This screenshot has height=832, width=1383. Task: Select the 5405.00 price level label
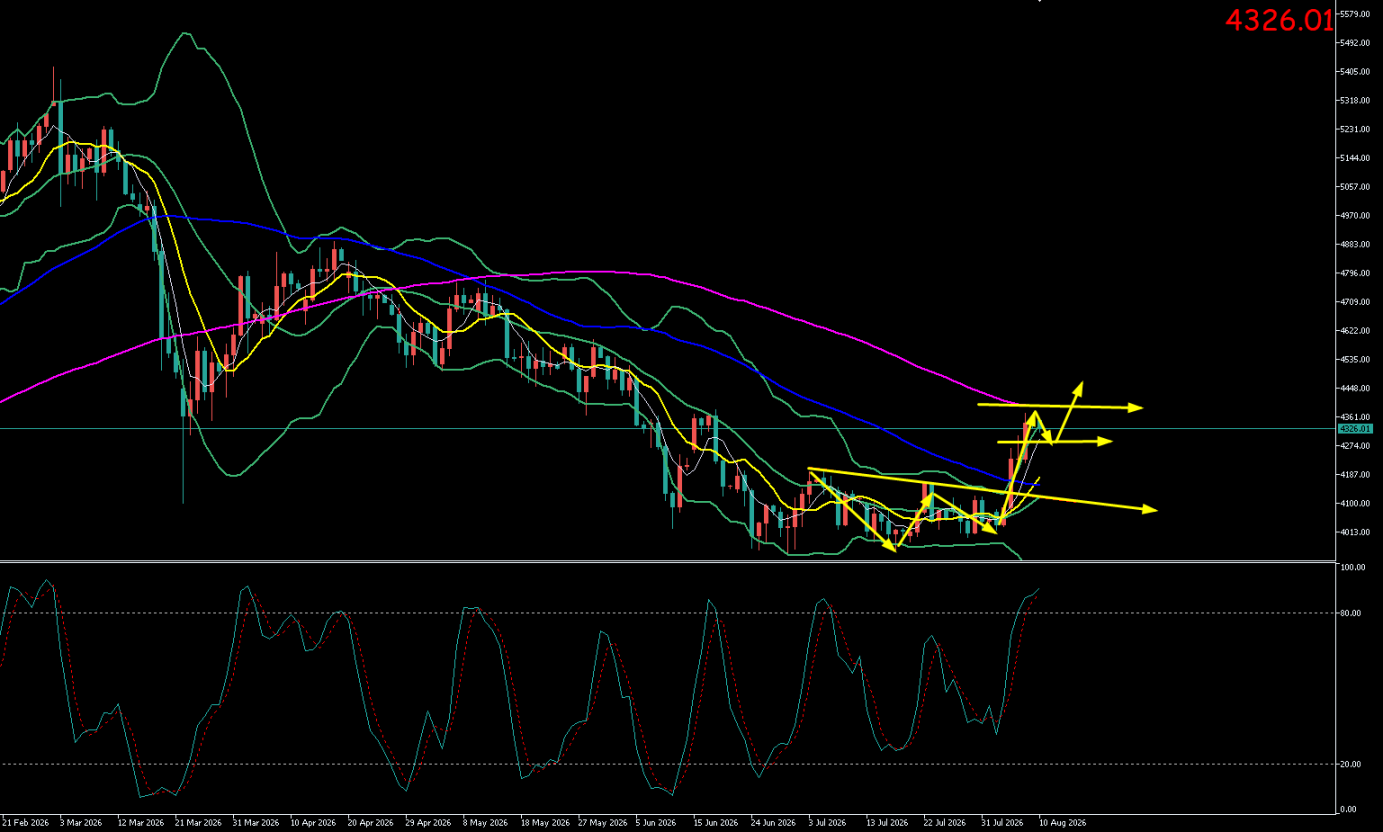tap(1356, 72)
